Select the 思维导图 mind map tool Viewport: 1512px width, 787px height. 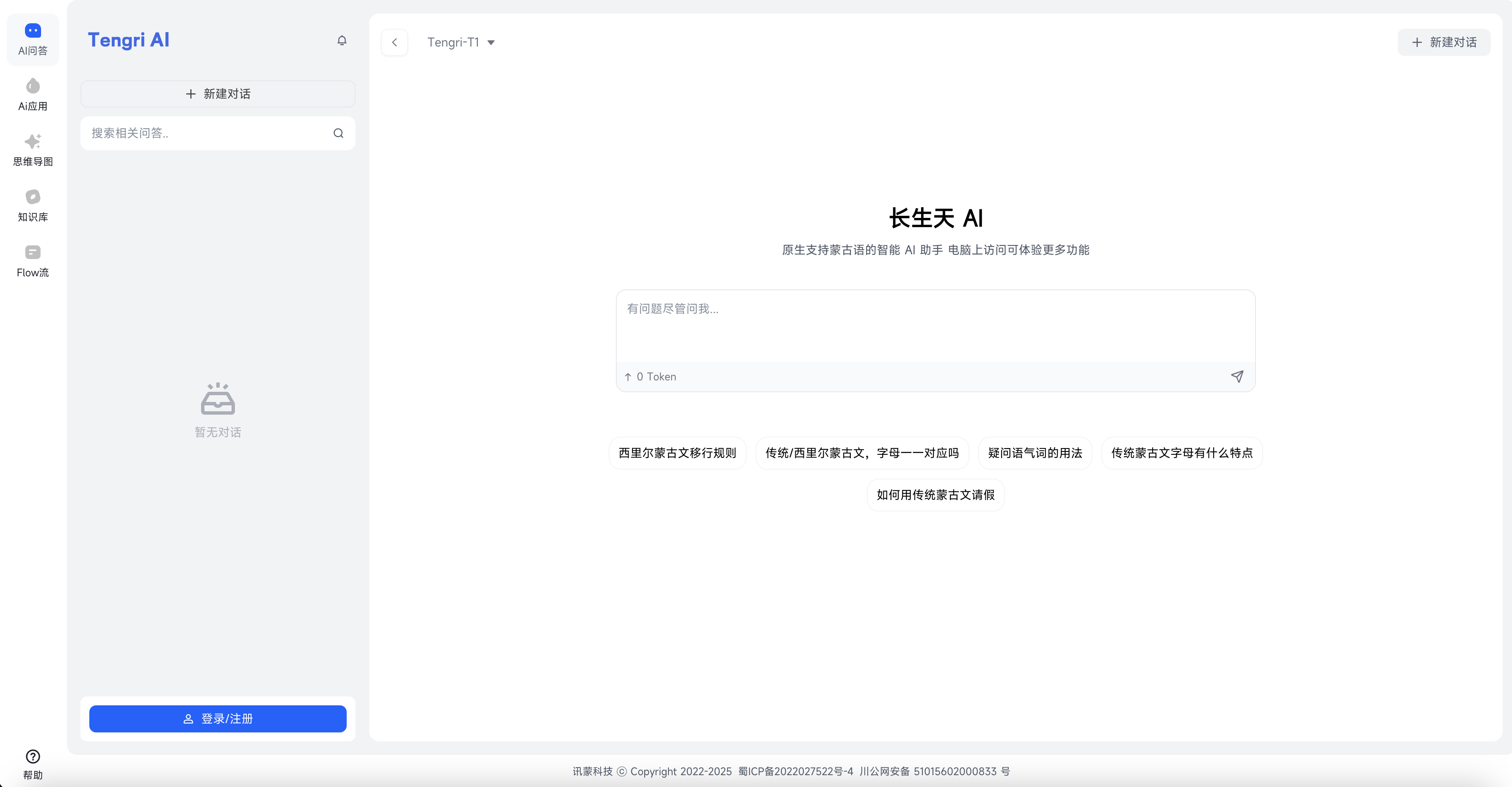click(x=32, y=149)
